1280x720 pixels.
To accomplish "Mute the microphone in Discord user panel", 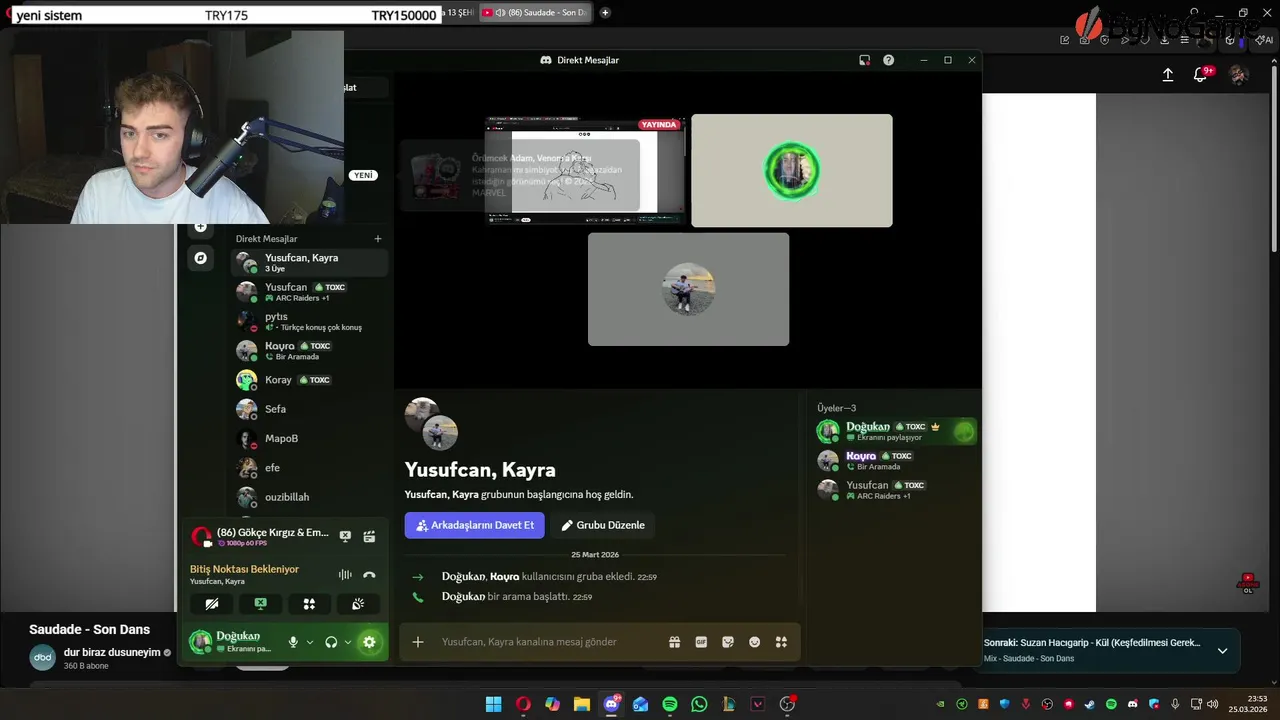I will click(293, 642).
